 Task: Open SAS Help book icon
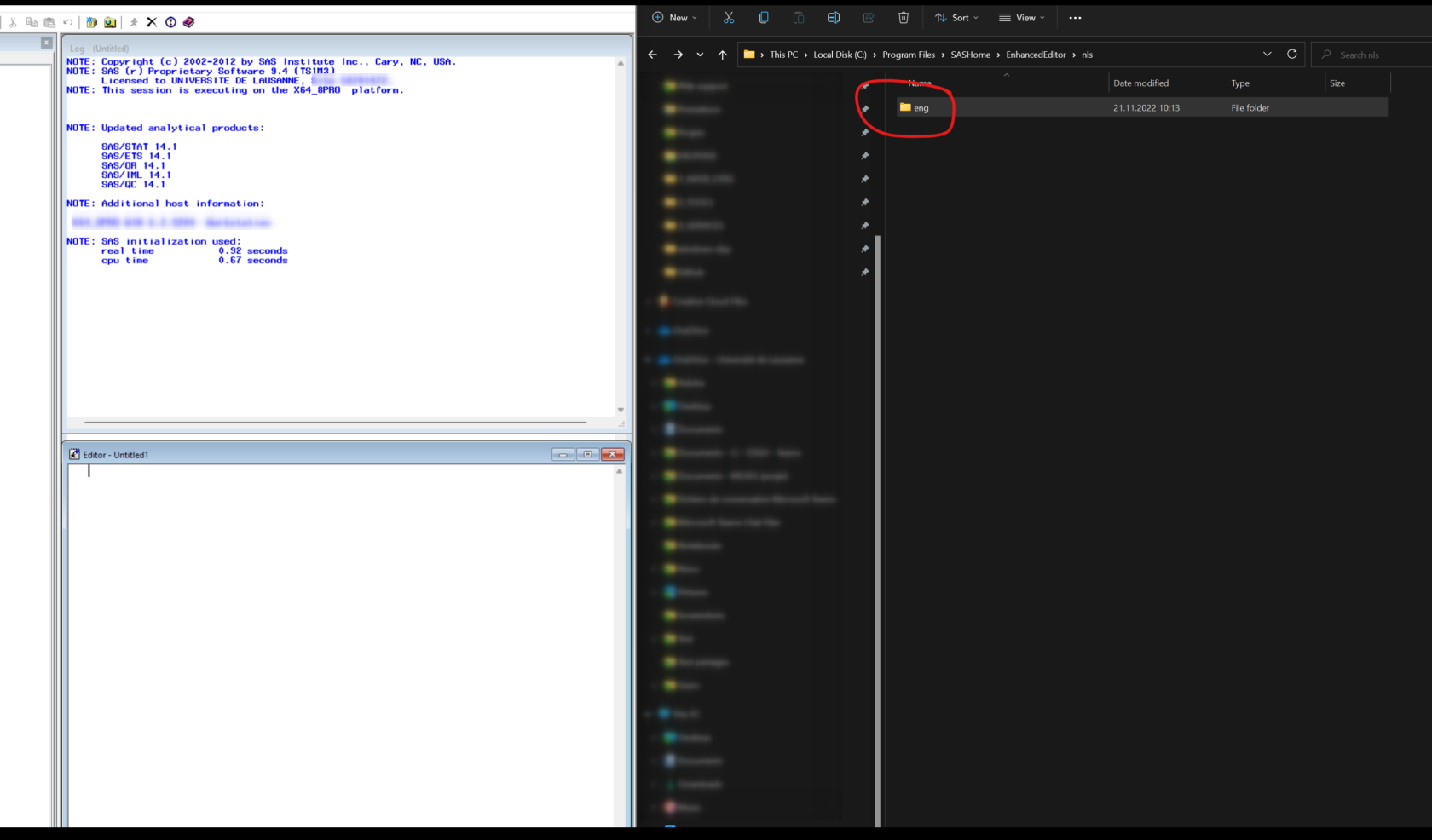[x=189, y=22]
